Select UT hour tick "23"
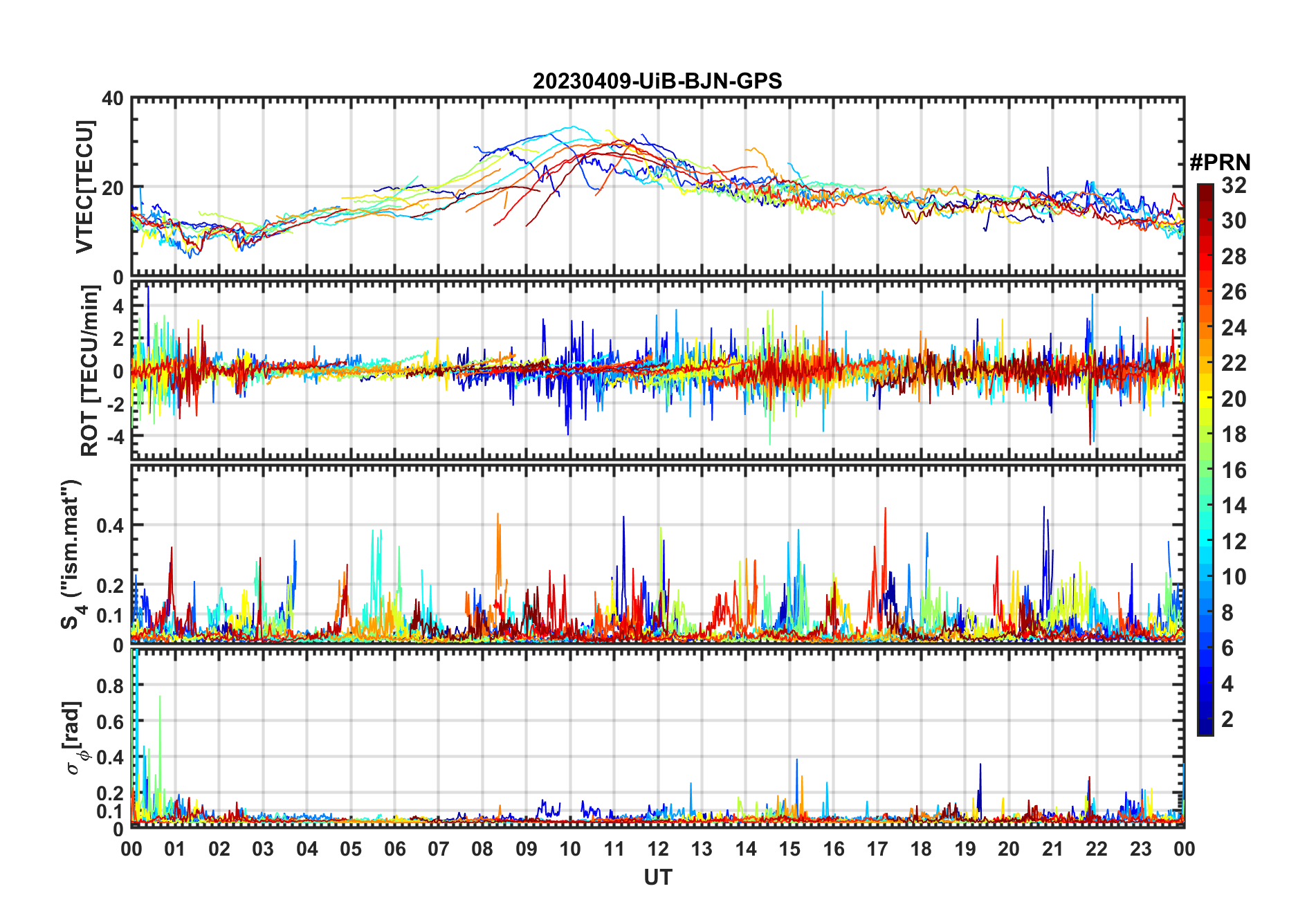Screen dimensions: 1316x920 tap(1140, 849)
